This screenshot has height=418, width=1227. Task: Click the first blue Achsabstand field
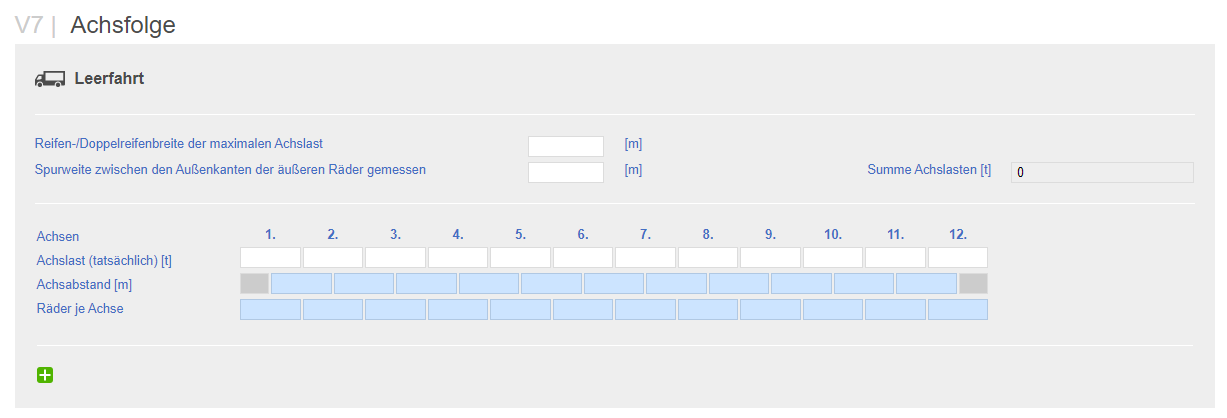click(302, 283)
